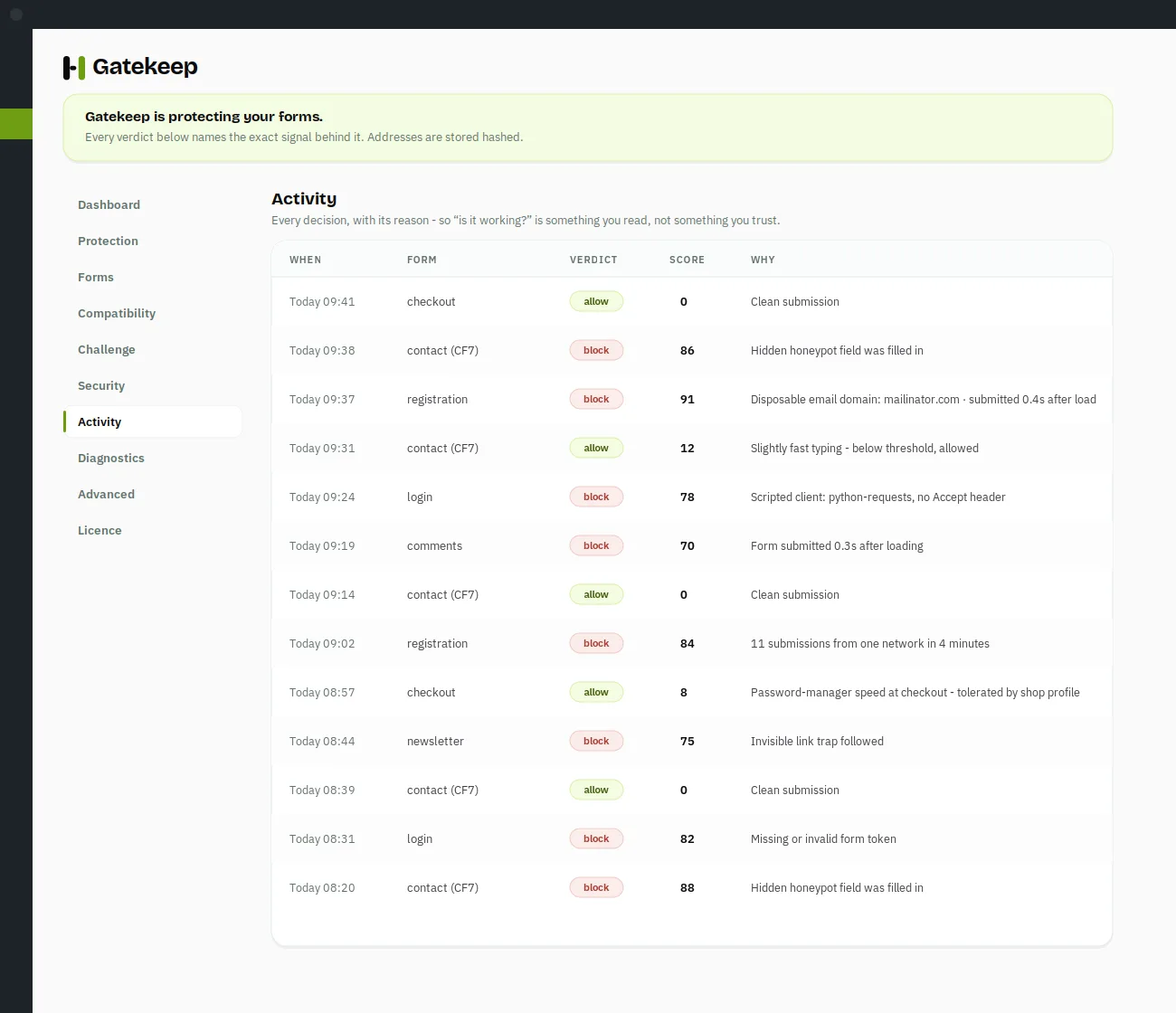Select the Activity sidebar item

tap(152, 422)
